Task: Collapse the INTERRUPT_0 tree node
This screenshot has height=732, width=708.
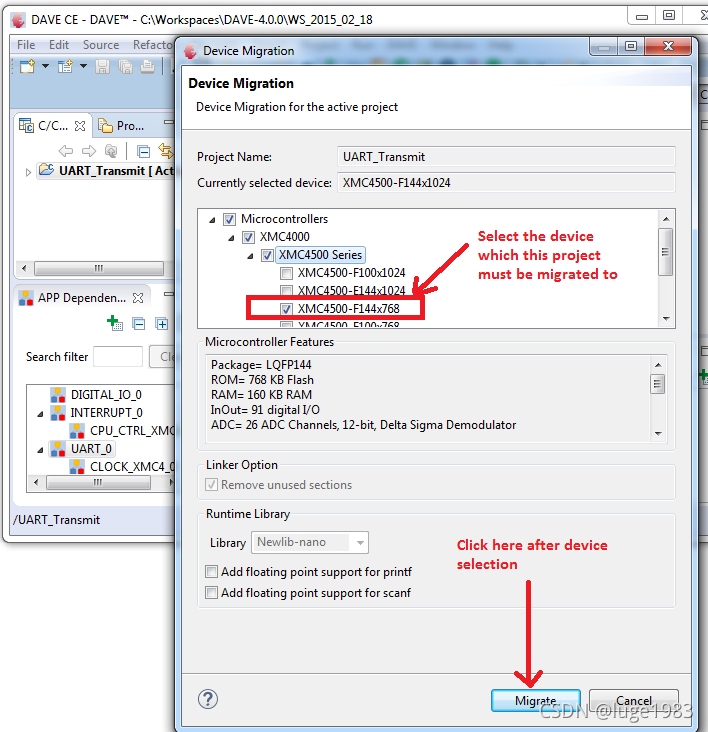Action: click(41, 414)
